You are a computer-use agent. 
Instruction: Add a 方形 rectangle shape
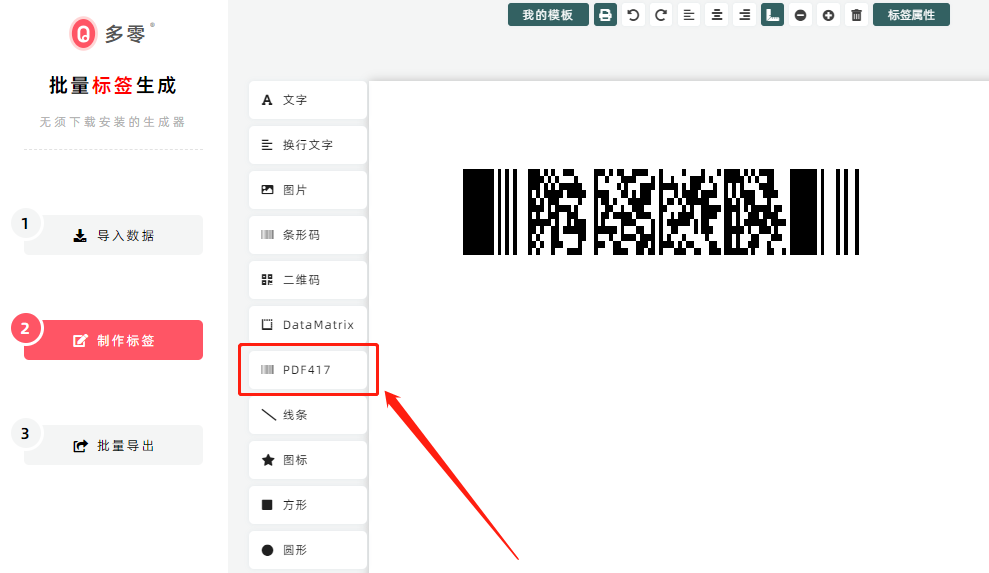[308, 505]
